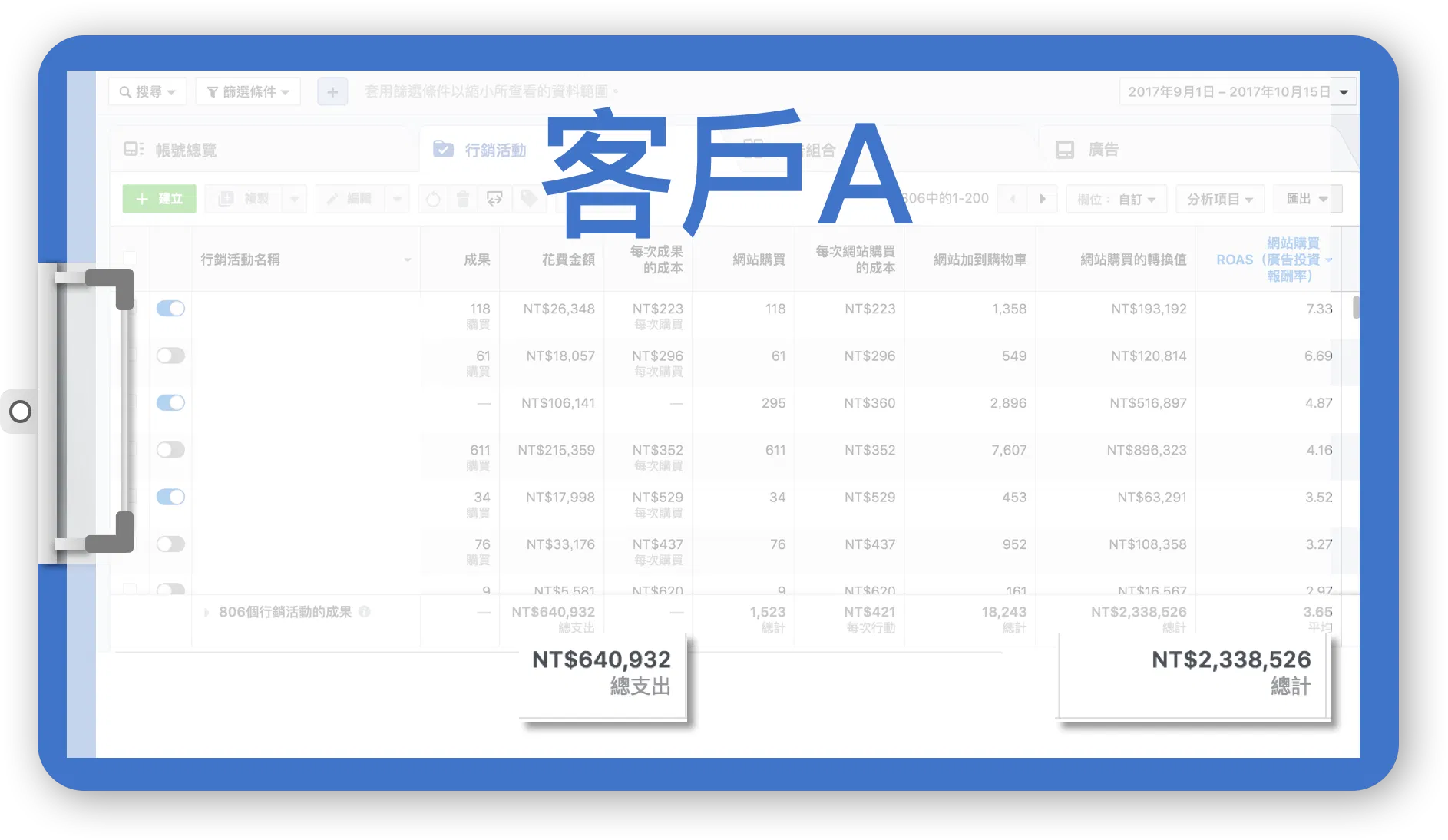Viewport: 1448px width, 840px height.
Task: Click the add filter plus button
Action: coord(332,92)
